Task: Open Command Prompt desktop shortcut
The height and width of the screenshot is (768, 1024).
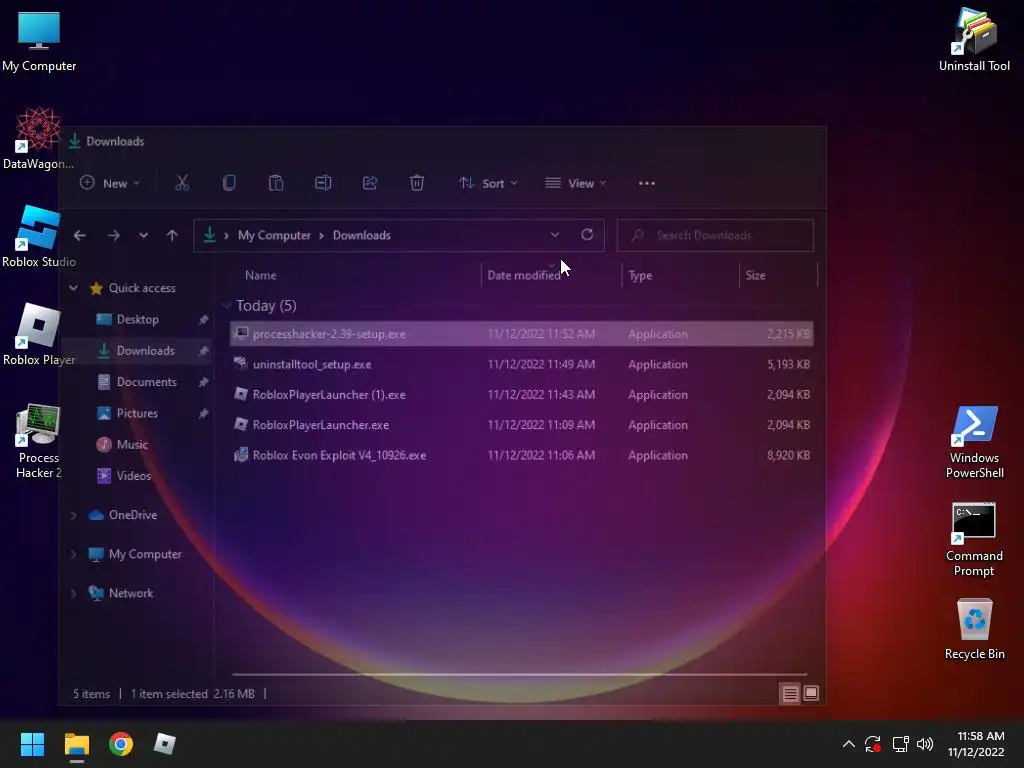Action: (x=974, y=539)
